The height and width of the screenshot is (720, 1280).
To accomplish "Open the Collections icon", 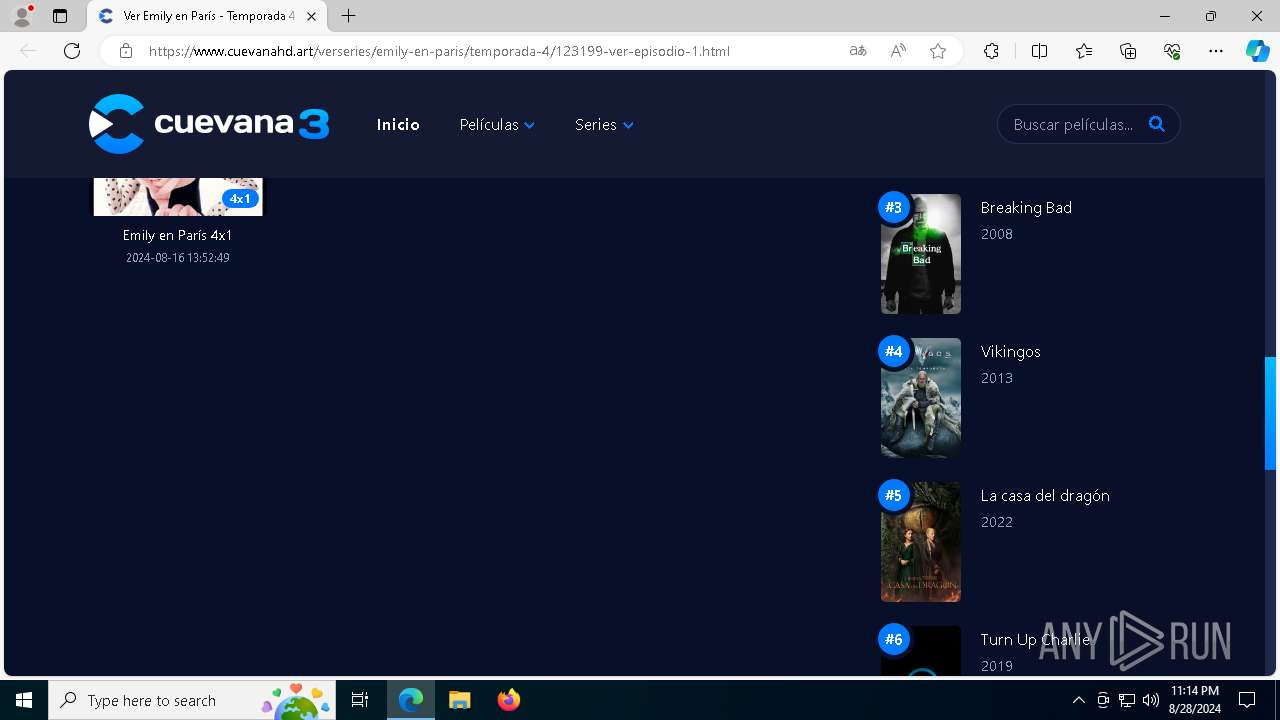I will tap(1128, 51).
